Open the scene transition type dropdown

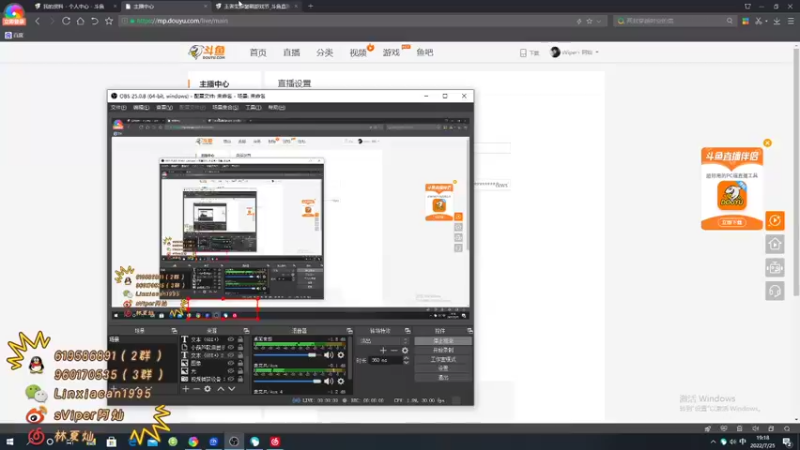click(384, 341)
